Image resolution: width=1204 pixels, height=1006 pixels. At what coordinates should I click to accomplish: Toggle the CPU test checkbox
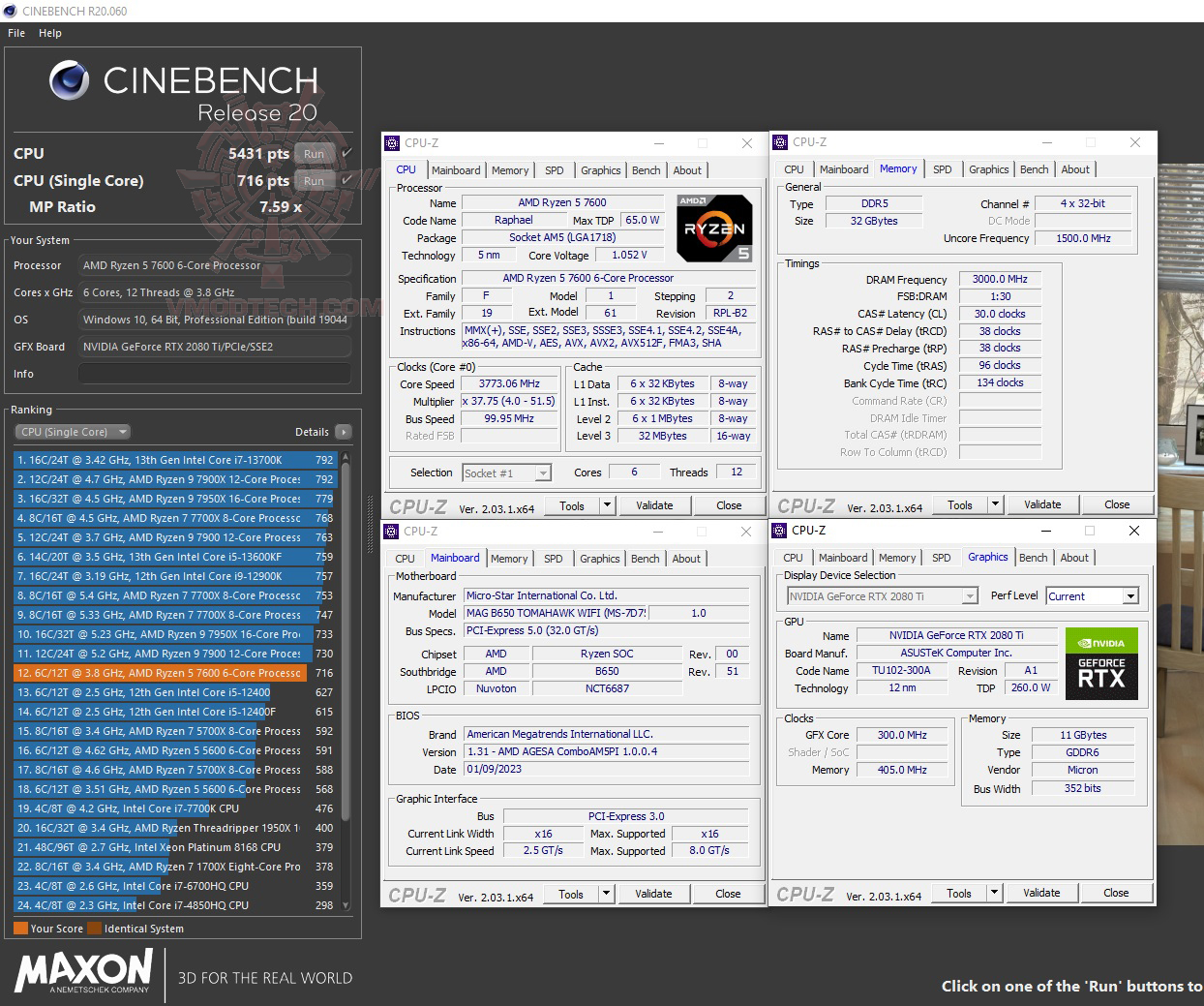[x=347, y=153]
